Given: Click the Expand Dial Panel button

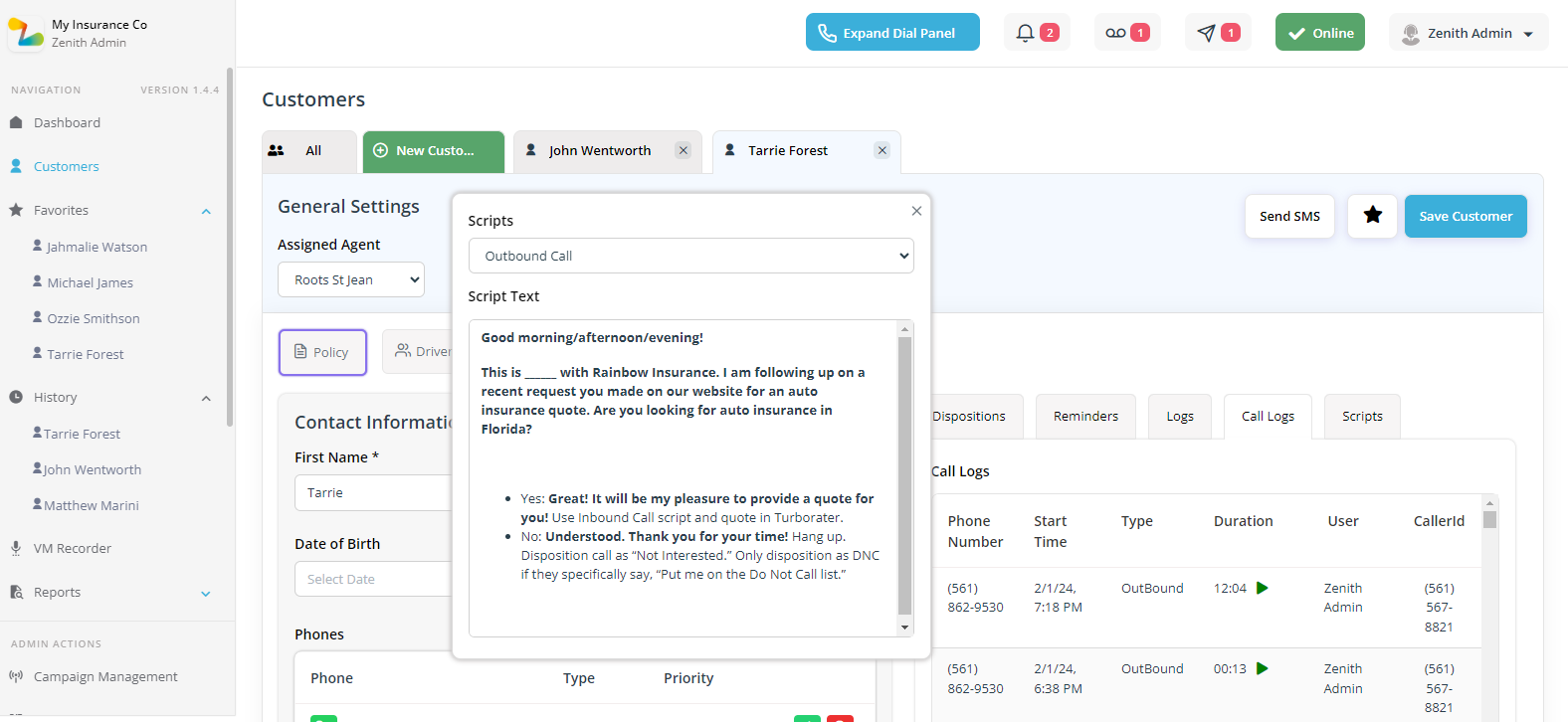Looking at the screenshot, I should pyautogui.click(x=892, y=32).
